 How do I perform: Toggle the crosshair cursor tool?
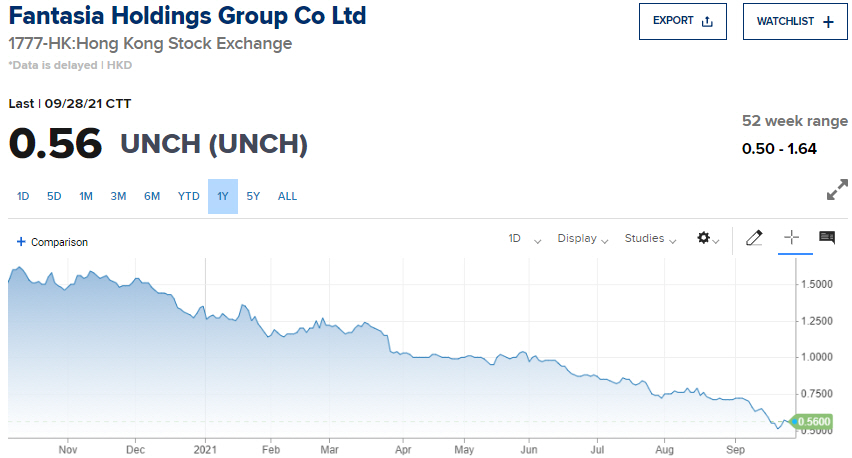coord(791,238)
